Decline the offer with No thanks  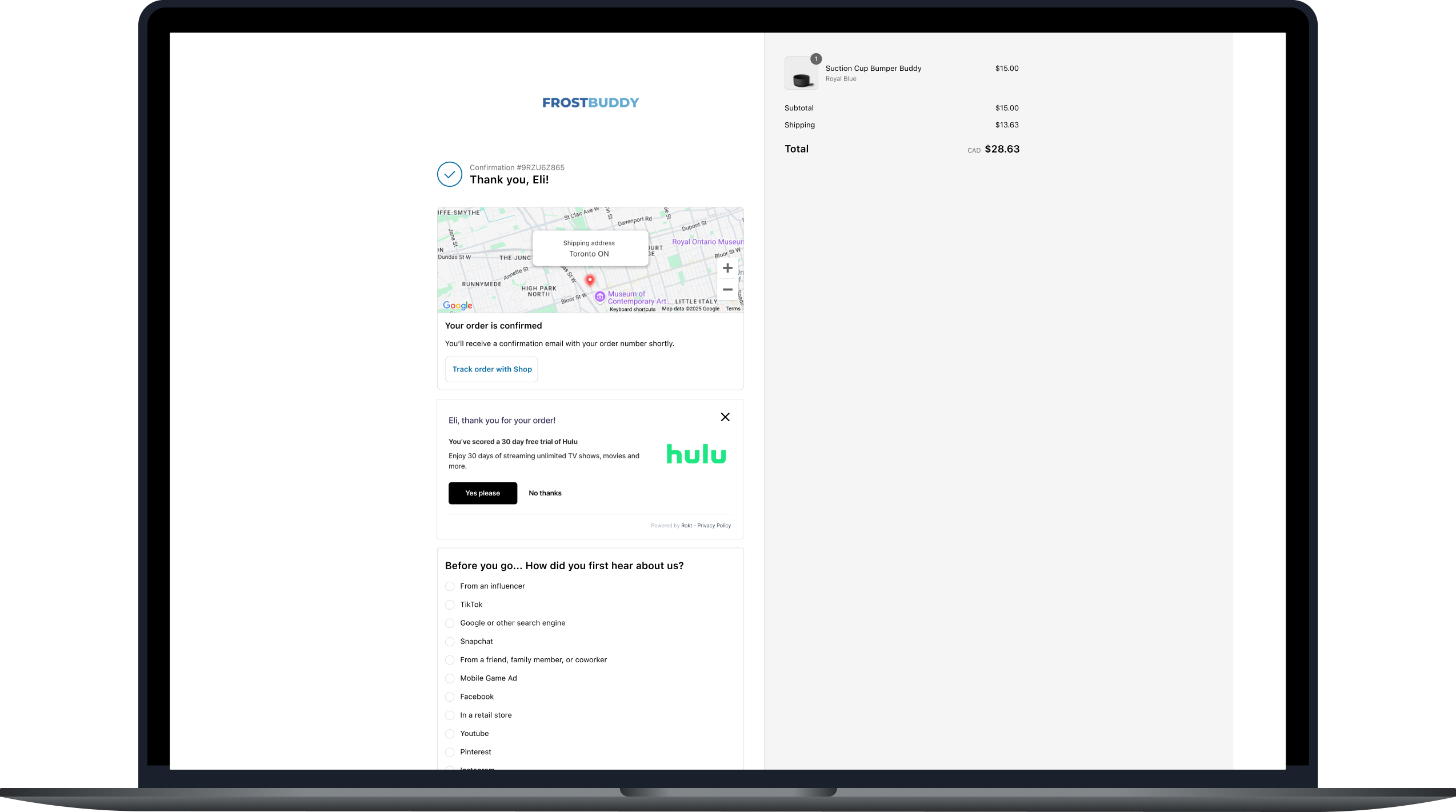[x=545, y=493]
